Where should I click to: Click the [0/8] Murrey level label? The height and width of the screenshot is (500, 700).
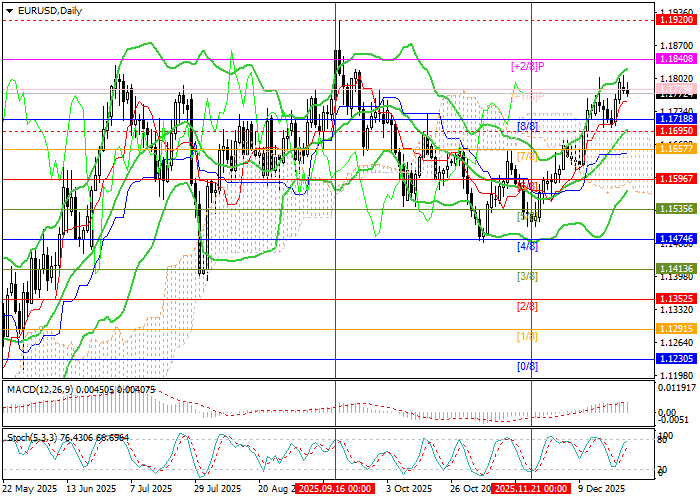(x=527, y=367)
